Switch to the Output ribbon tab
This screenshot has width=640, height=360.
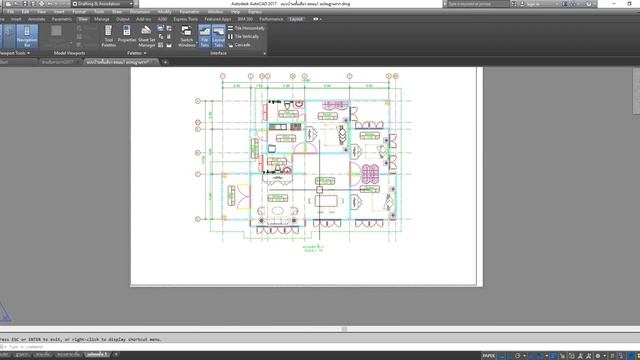pyautogui.click(x=122, y=19)
